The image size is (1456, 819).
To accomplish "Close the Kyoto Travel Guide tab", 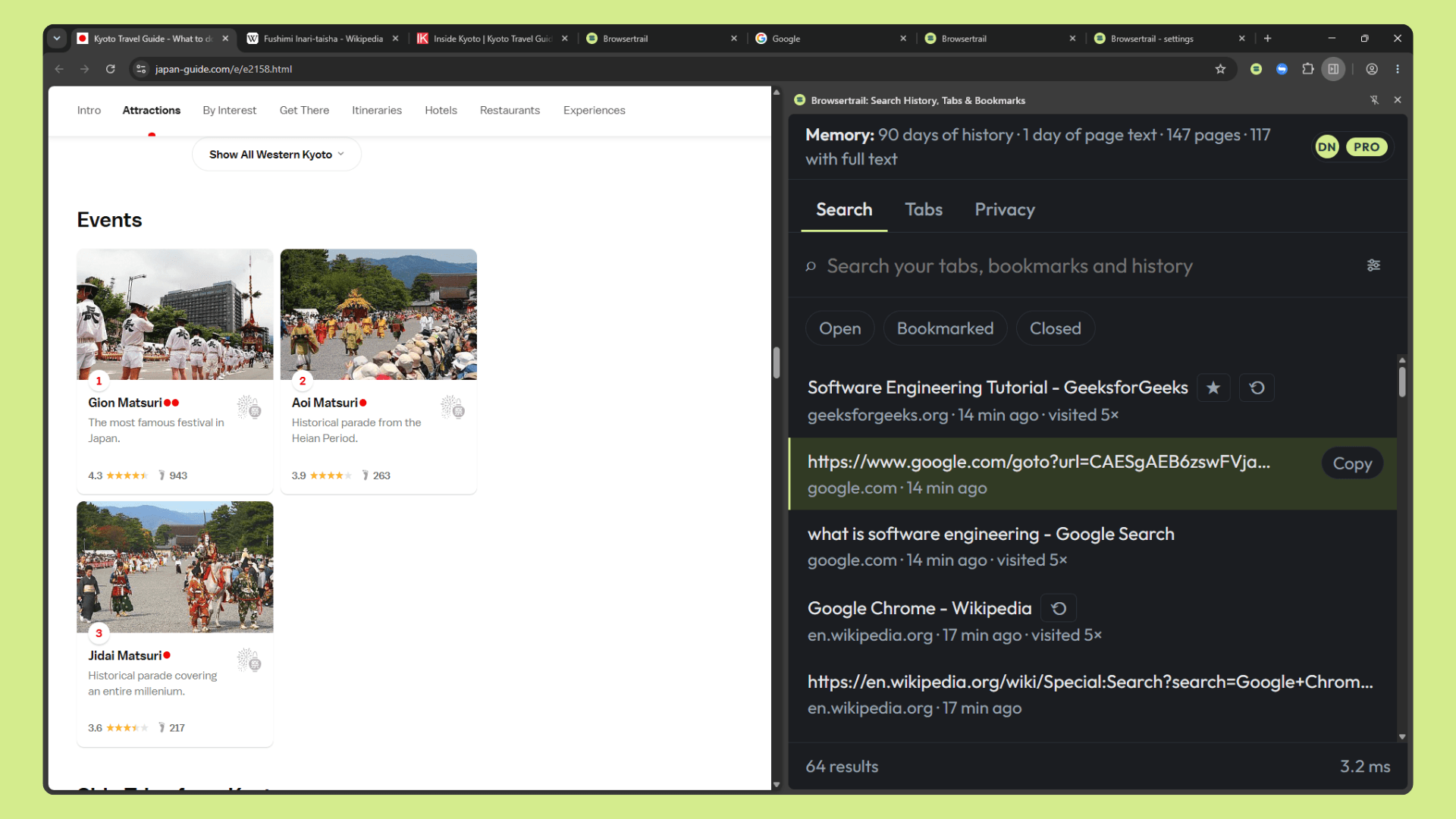I will point(225,39).
